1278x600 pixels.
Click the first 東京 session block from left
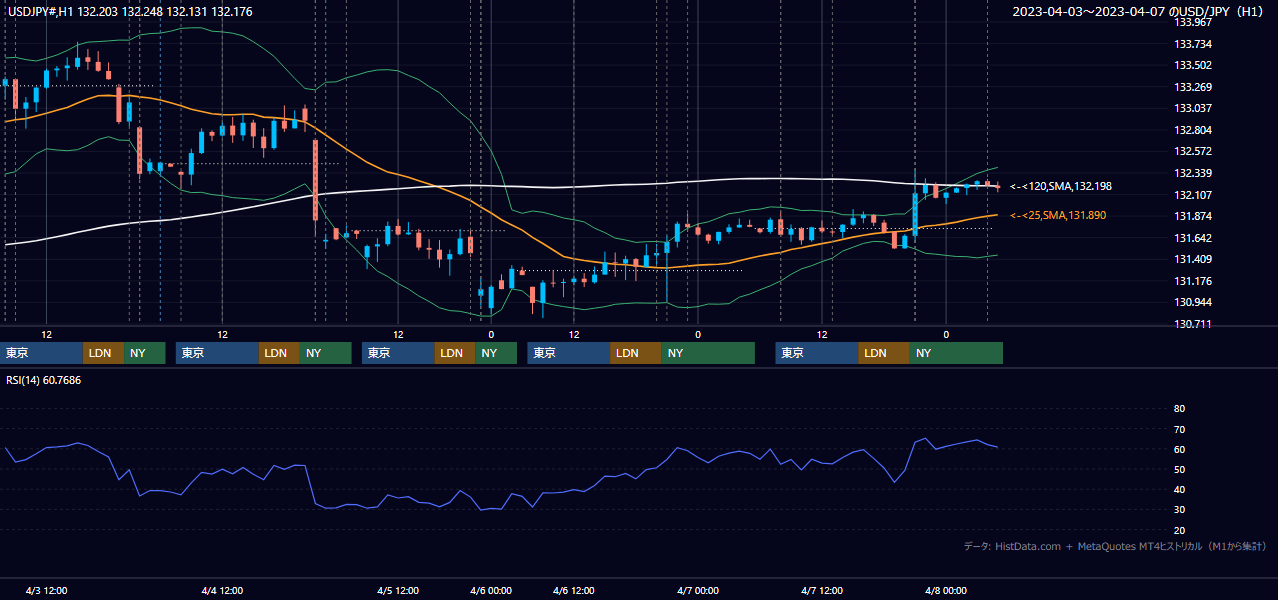(x=42, y=353)
